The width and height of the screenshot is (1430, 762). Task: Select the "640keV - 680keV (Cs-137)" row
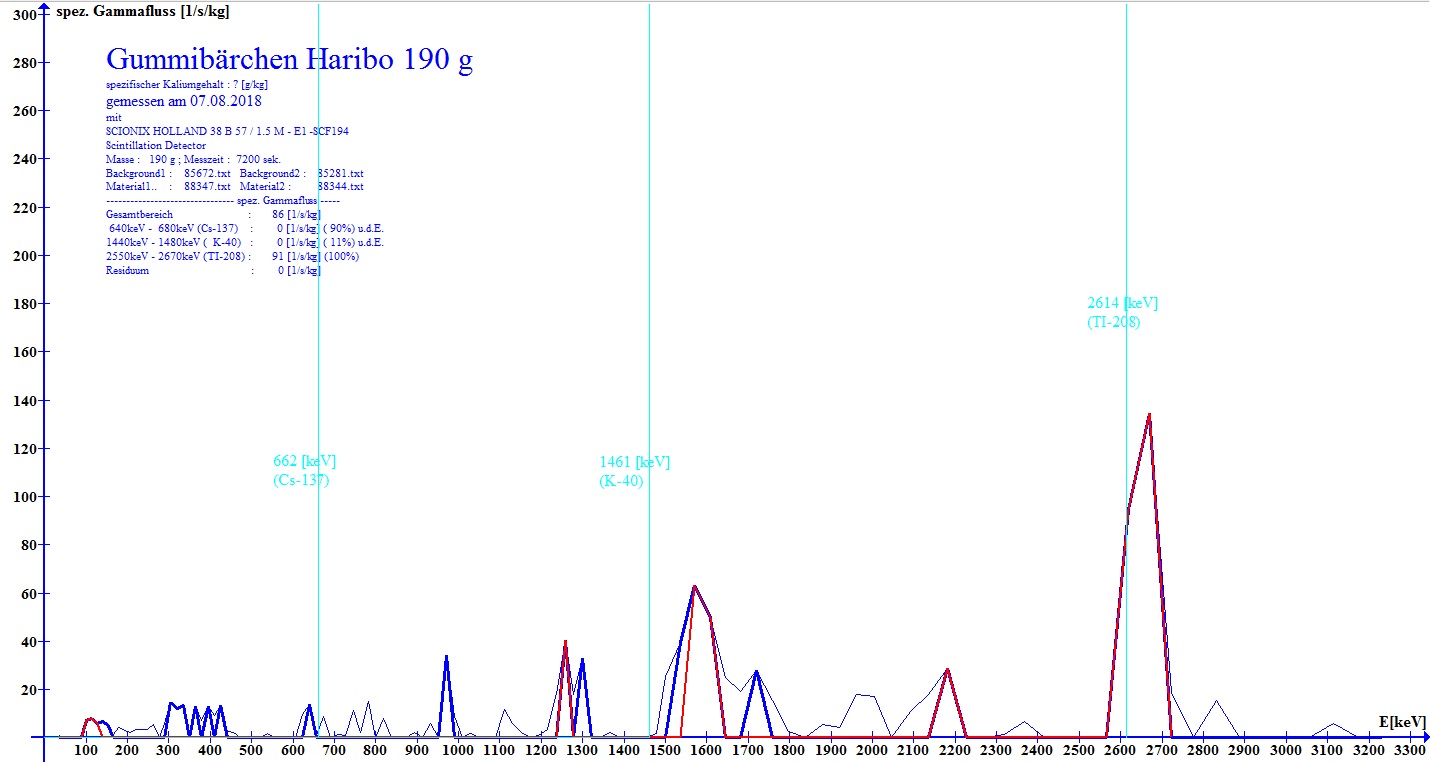tap(245, 228)
